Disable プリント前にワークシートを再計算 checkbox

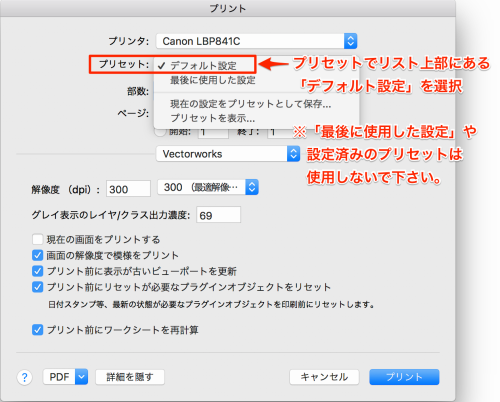coord(37,330)
